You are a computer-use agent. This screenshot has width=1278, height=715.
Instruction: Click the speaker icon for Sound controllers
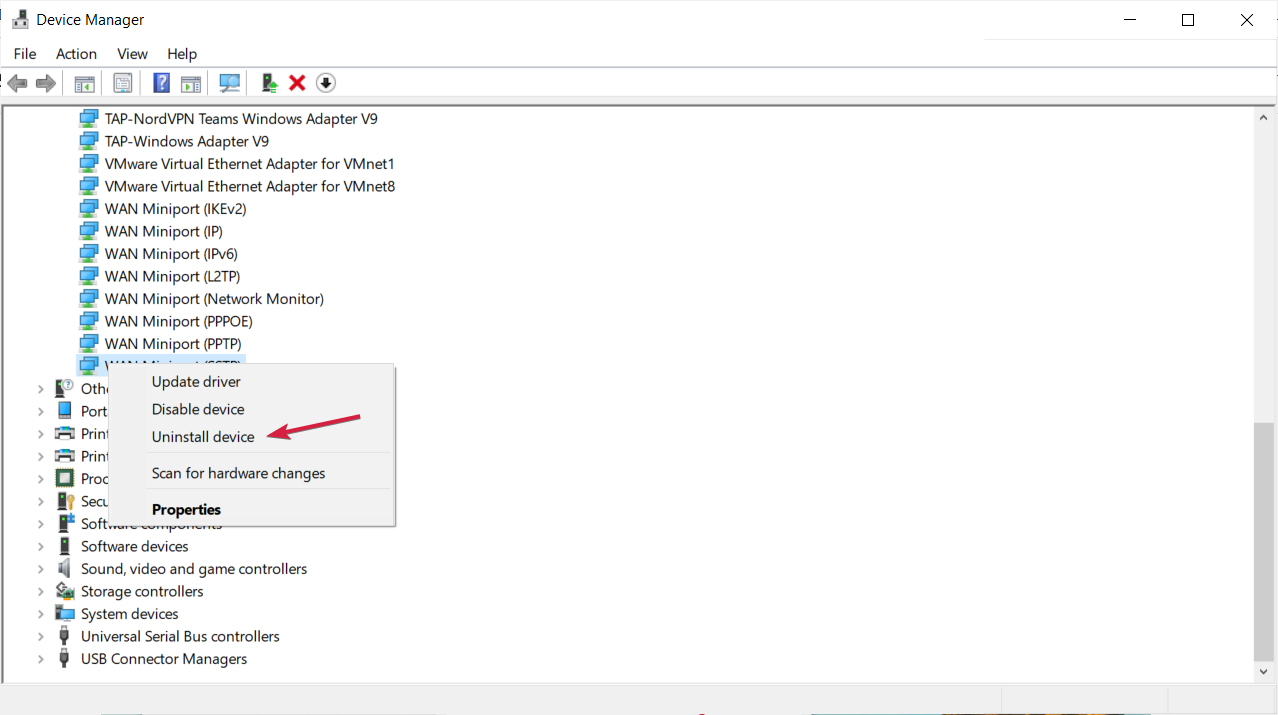pos(65,569)
